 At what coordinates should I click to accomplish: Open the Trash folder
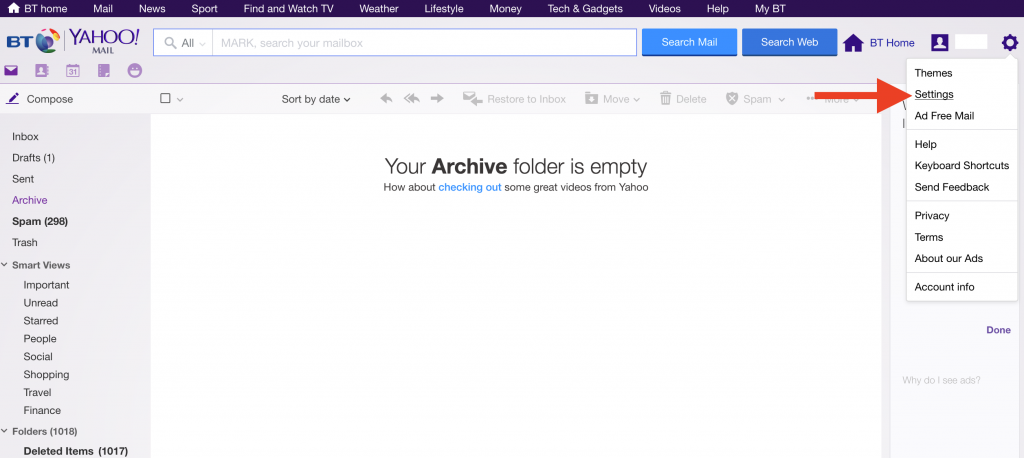pos(25,242)
